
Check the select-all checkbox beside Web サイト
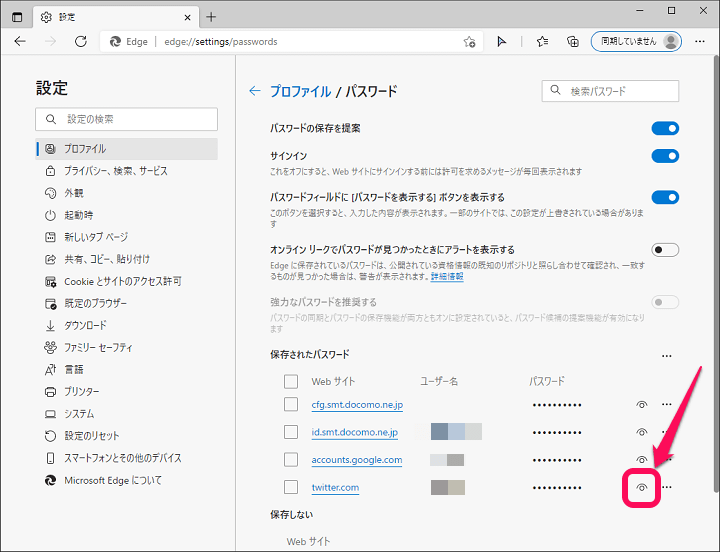[x=291, y=381]
